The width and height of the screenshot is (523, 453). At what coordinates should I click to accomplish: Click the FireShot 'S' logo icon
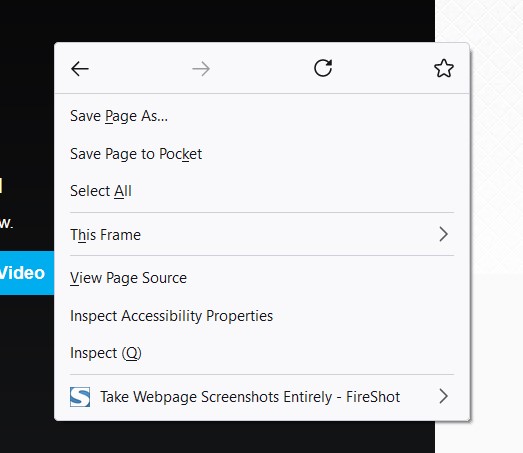(80, 397)
